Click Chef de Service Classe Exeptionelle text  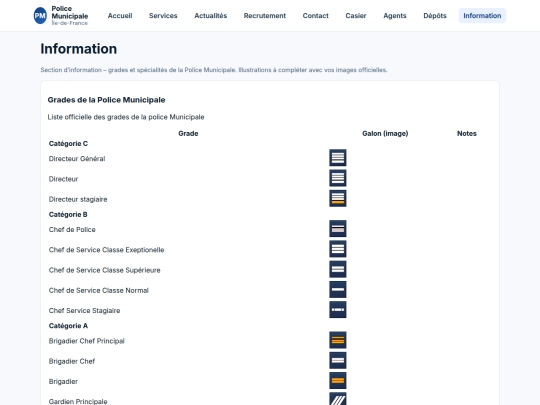pos(106,250)
